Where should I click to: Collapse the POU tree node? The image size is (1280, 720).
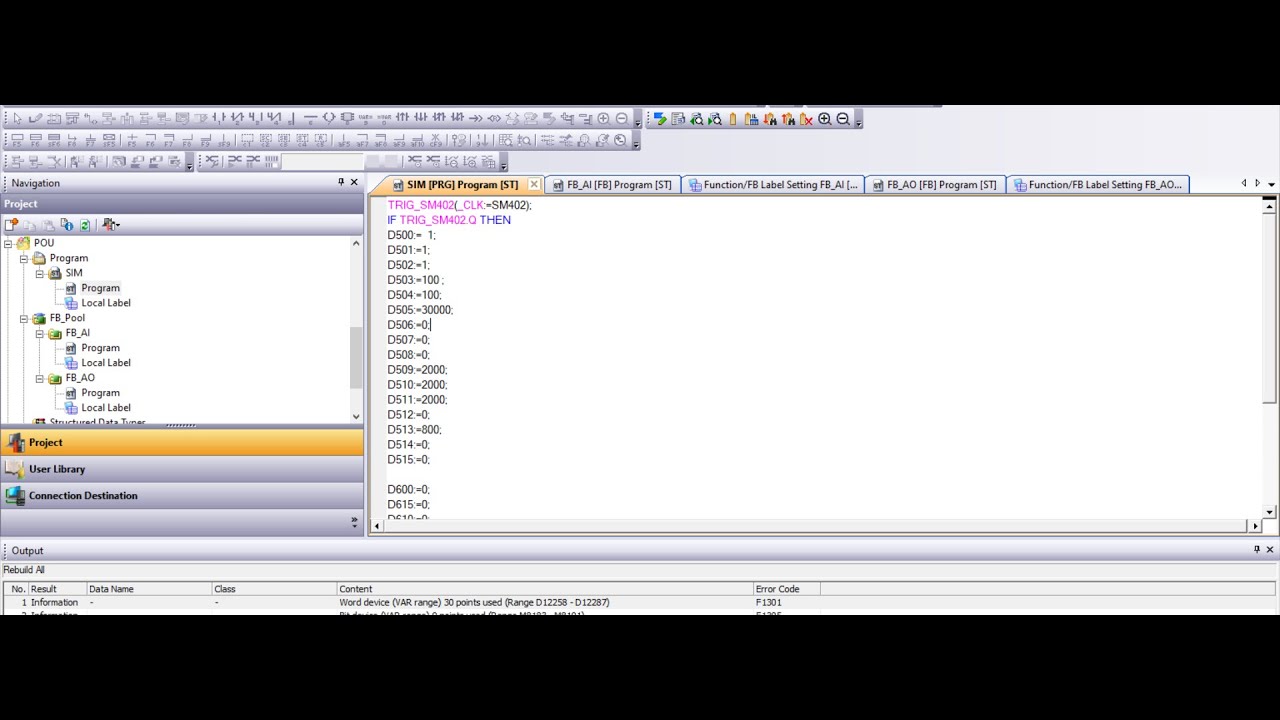click(8, 243)
